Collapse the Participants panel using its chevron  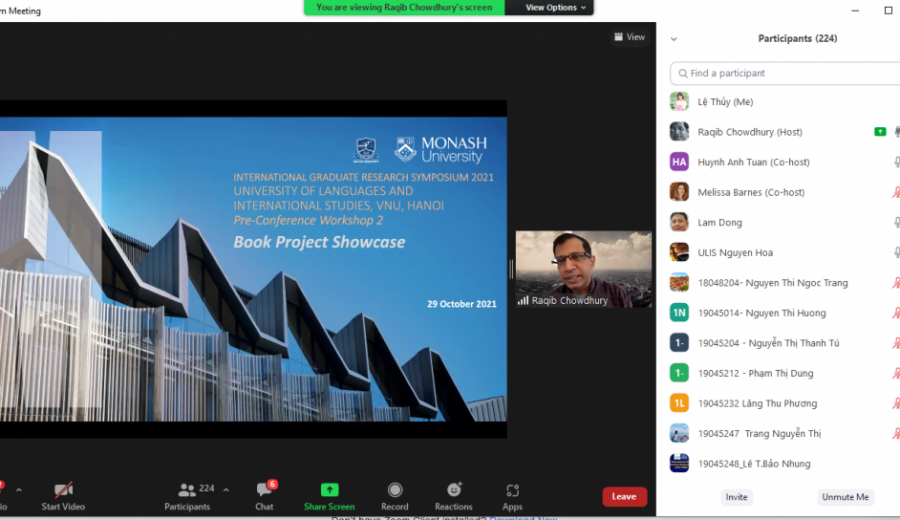click(x=674, y=39)
